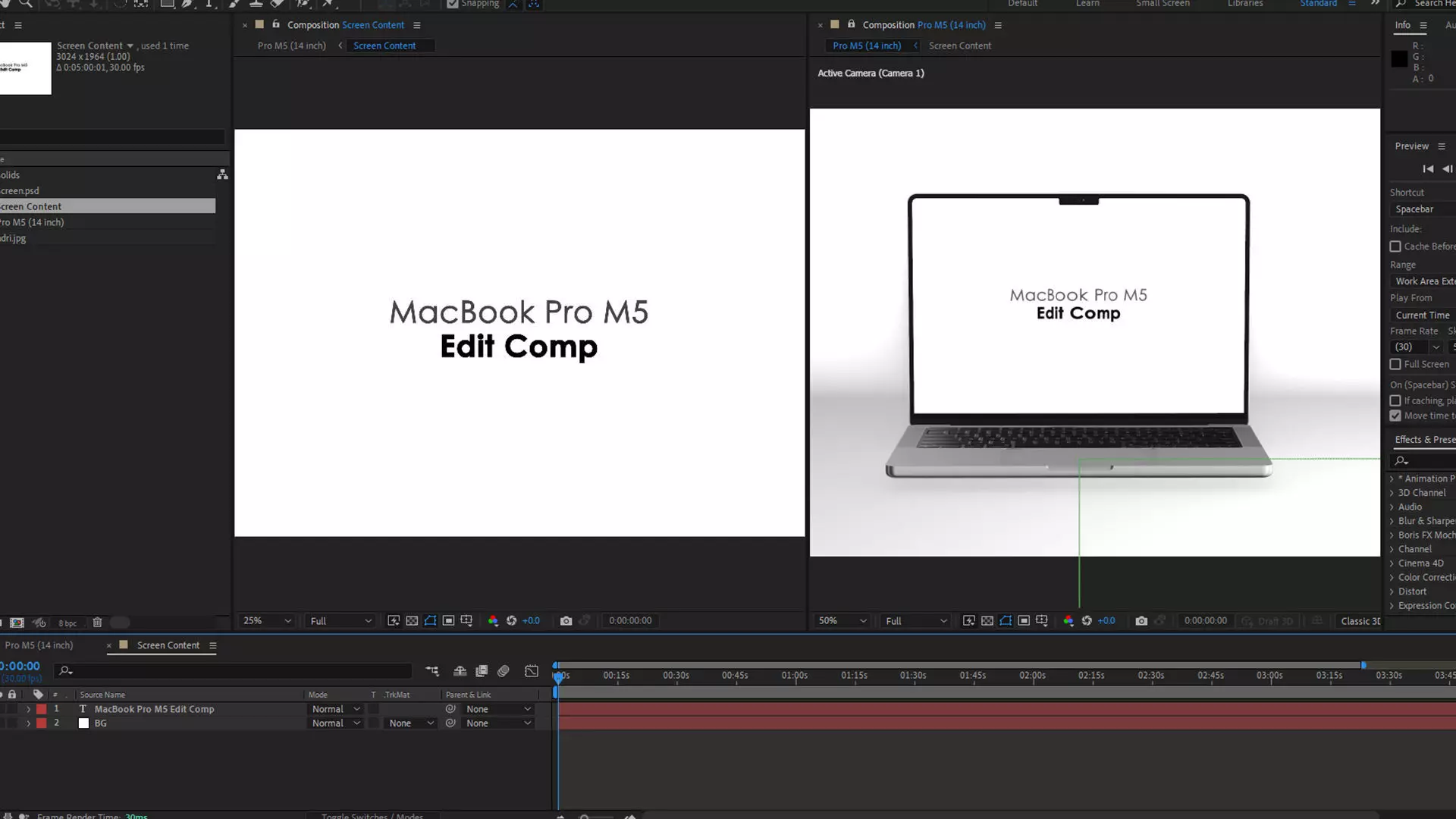This screenshot has width=1456, height=819.
Task: Expand MacBook Pro M5 Edit Comp layer
Action: point(29,709)
